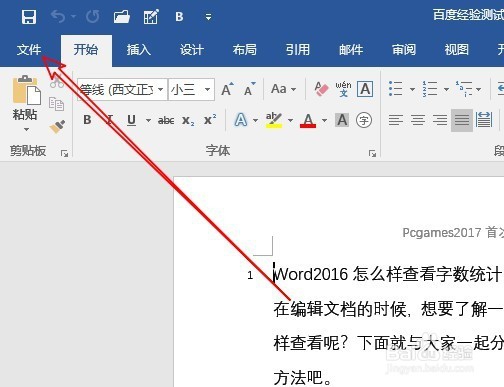Switch to the 开始 tab
Viewport: 504px width, 387px height.
pos(86,50)
